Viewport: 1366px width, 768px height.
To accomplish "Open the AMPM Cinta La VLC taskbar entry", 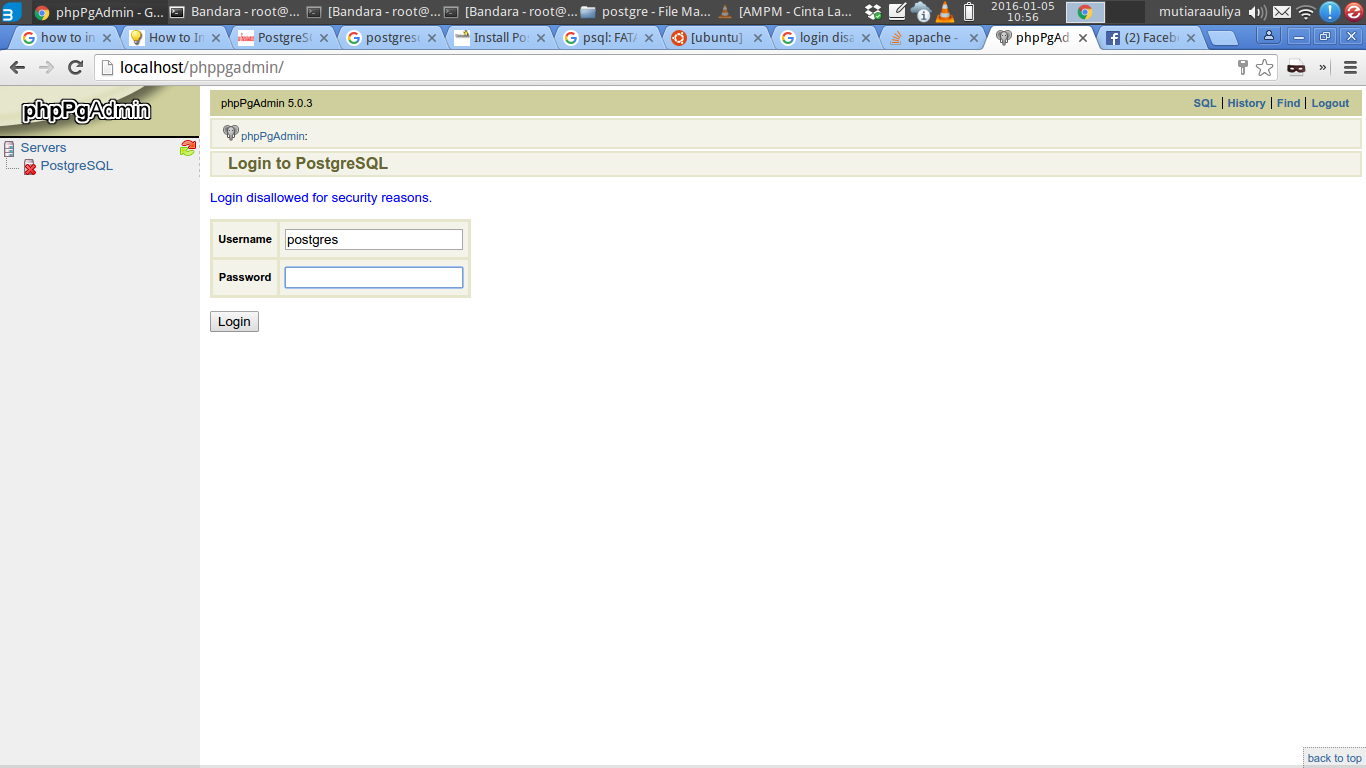I will pyautogui.click(x=784, y=12).
